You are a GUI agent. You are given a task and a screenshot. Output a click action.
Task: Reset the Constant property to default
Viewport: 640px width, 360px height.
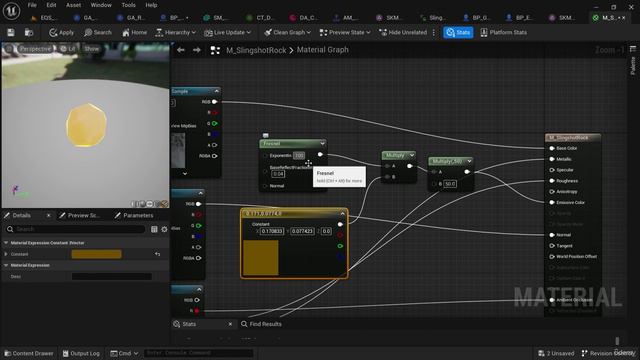(x=158, y=254)
